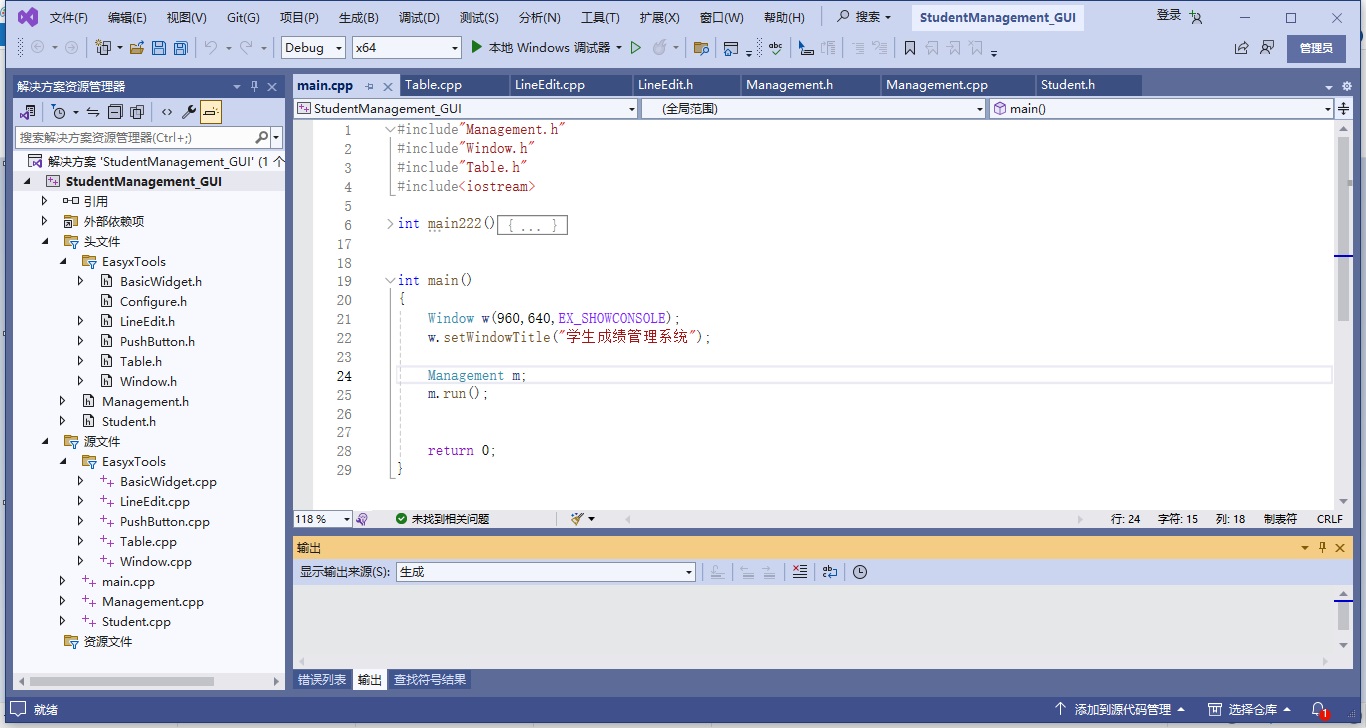
Task: Open the 全局范围 scope dropdown
Action: tap(814, 108)
